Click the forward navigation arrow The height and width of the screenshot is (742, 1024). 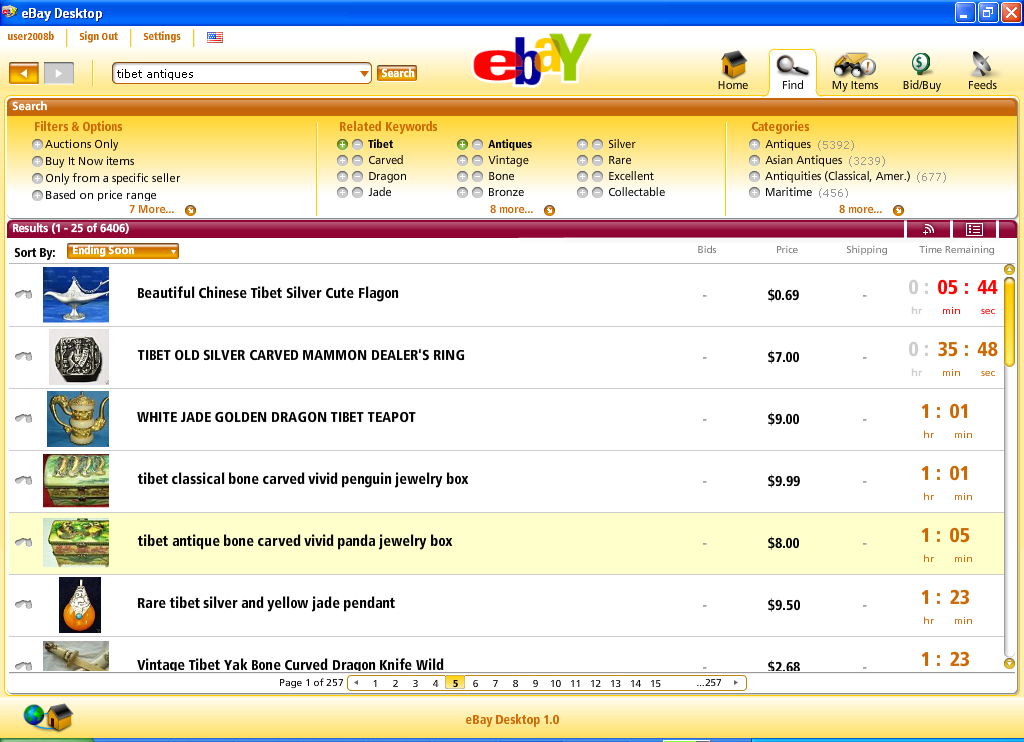(x=59, y=73)
